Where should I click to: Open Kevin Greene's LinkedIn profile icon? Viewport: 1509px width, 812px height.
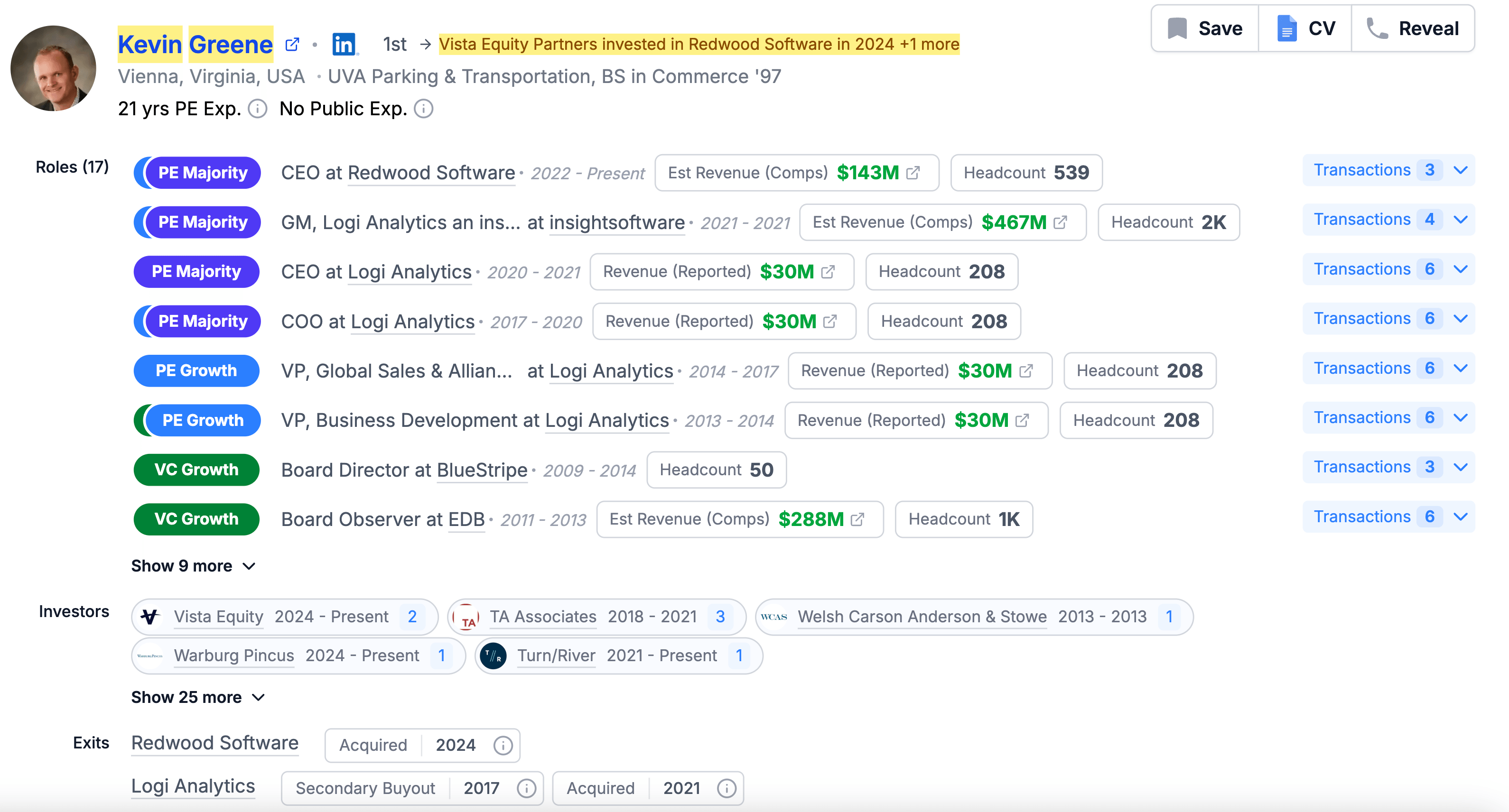344,44
